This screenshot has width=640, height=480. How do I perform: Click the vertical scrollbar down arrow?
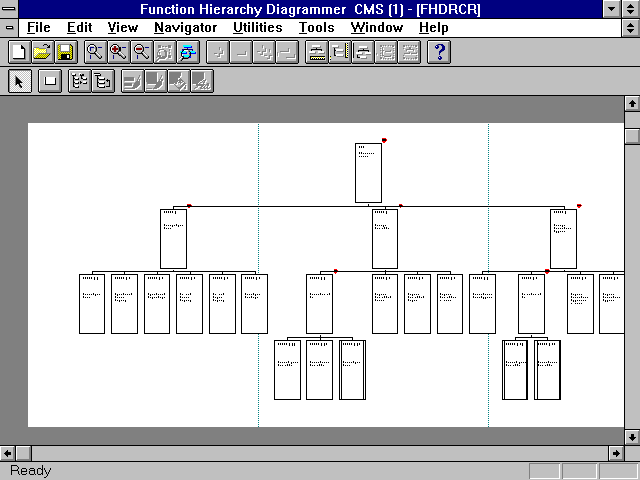(x=631, y=437)
